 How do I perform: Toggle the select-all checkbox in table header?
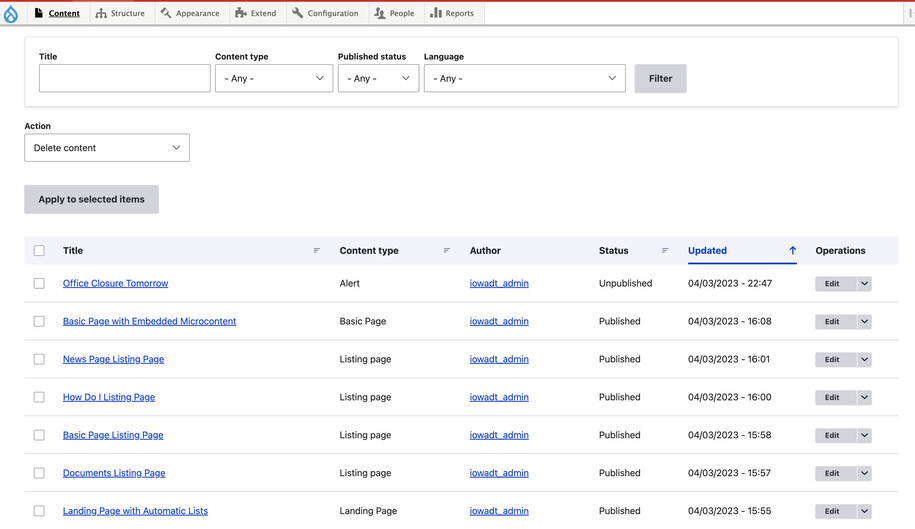[x=39, y=251]
